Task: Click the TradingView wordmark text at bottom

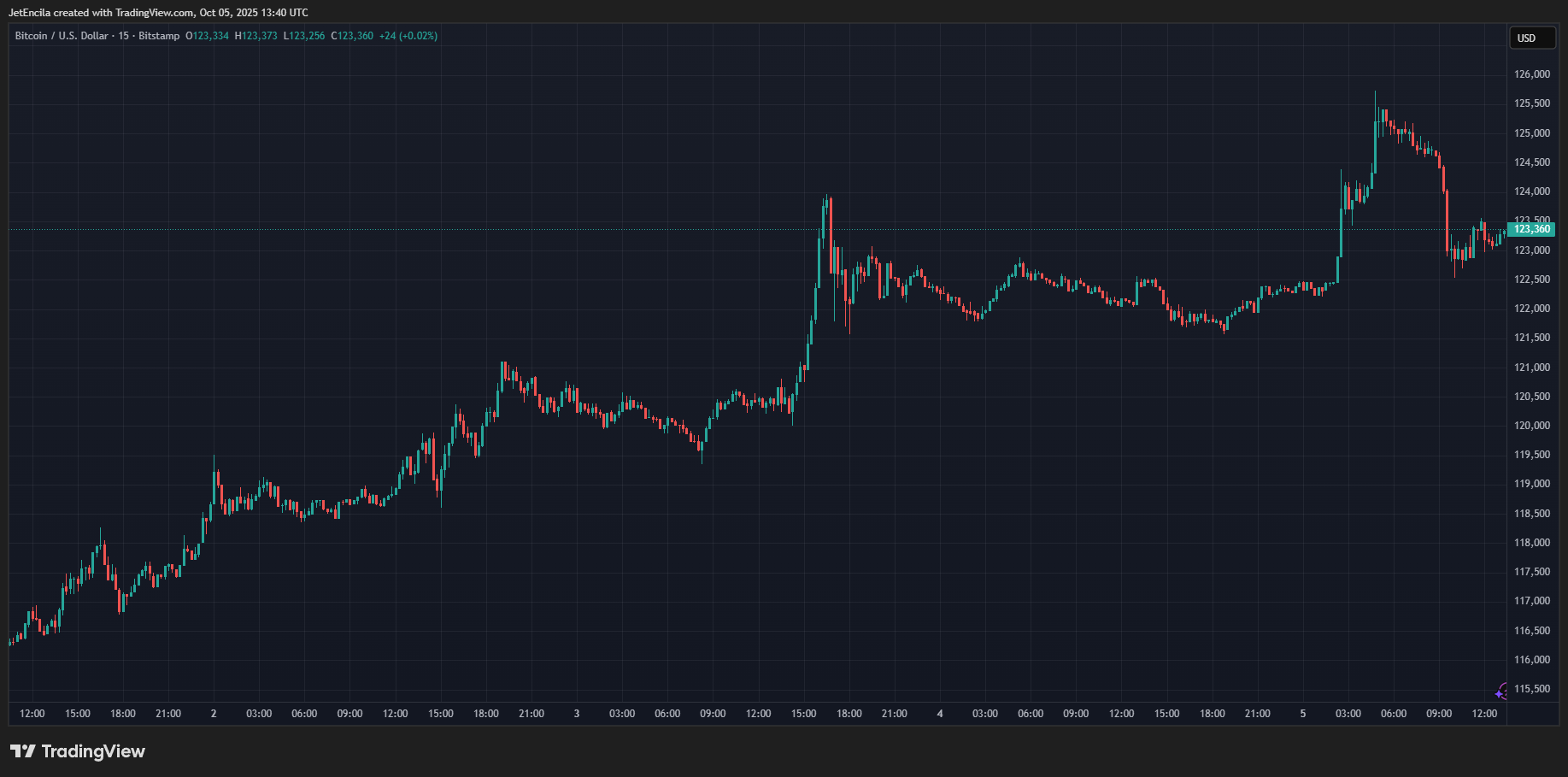Action: (x=93, y=751)
